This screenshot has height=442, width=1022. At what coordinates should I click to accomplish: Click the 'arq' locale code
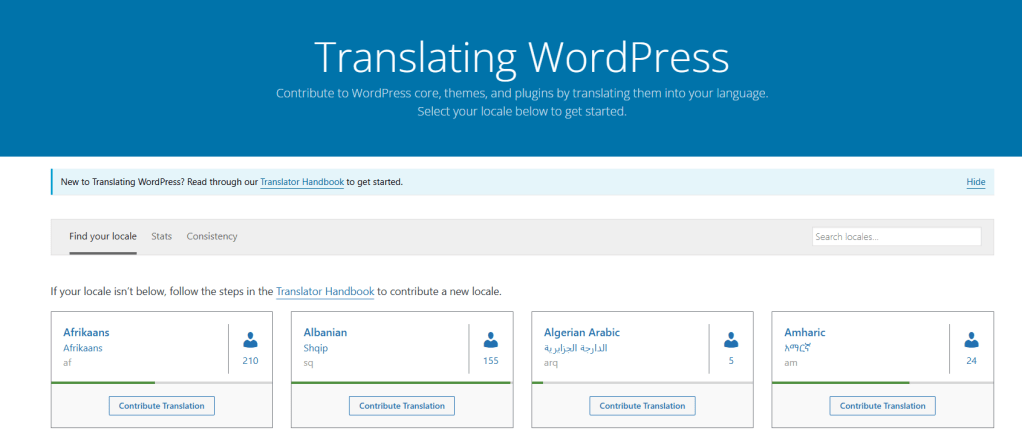(x=550, y=363)
